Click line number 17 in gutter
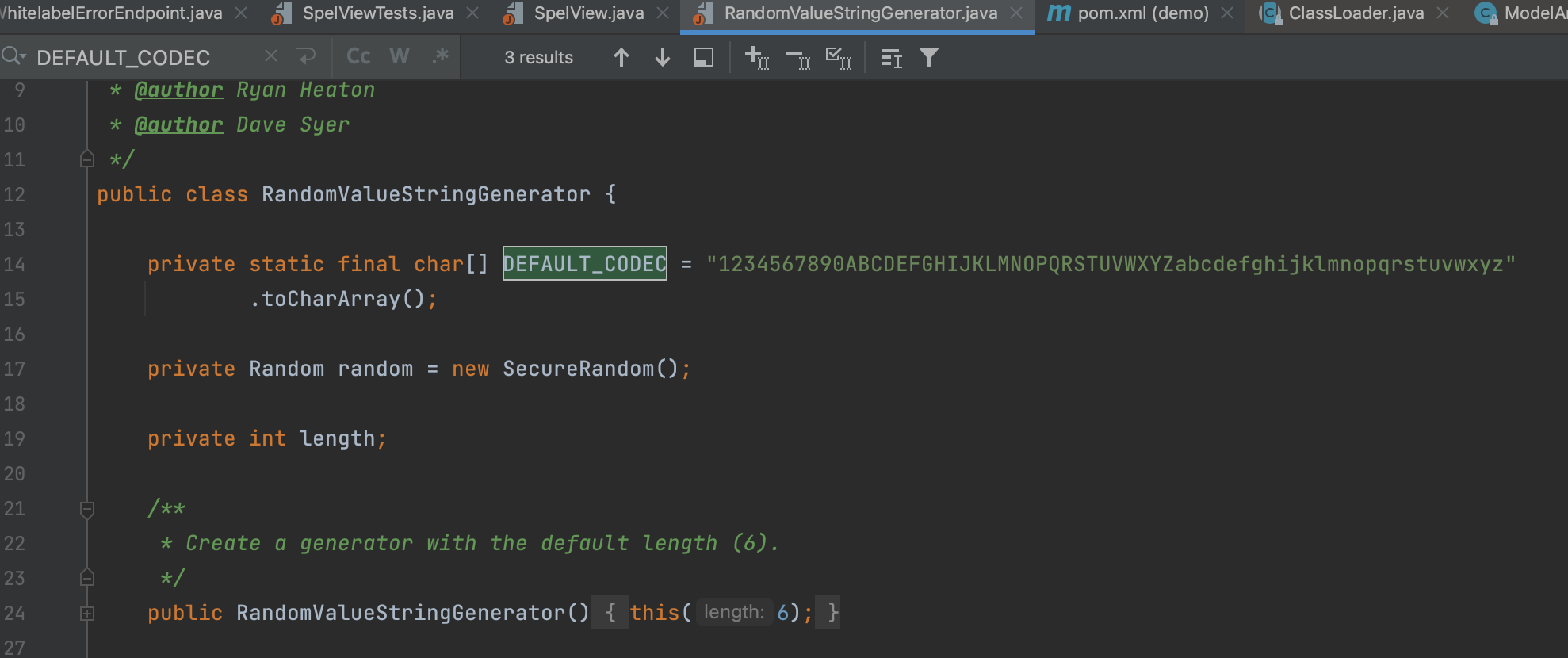Viewport: 1568px width, 658px height. [14, 369]
